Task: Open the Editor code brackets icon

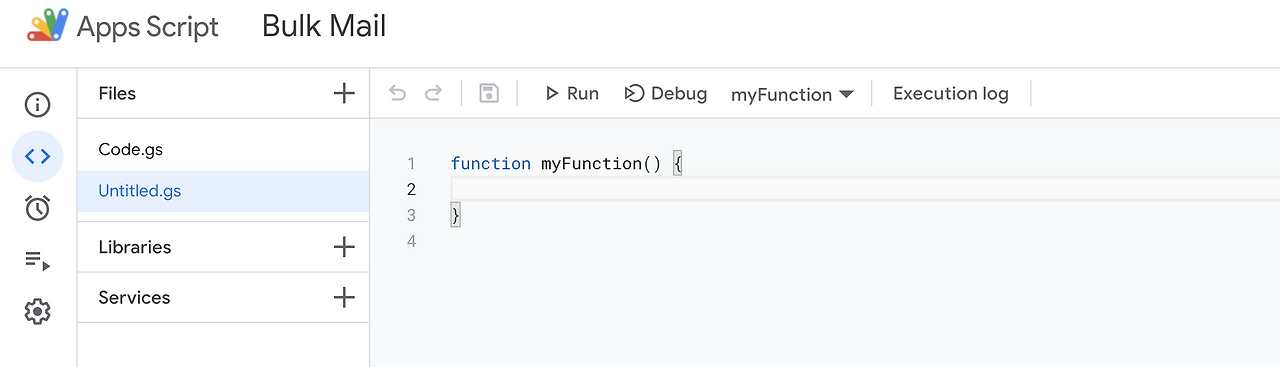Action: [37, 156]
